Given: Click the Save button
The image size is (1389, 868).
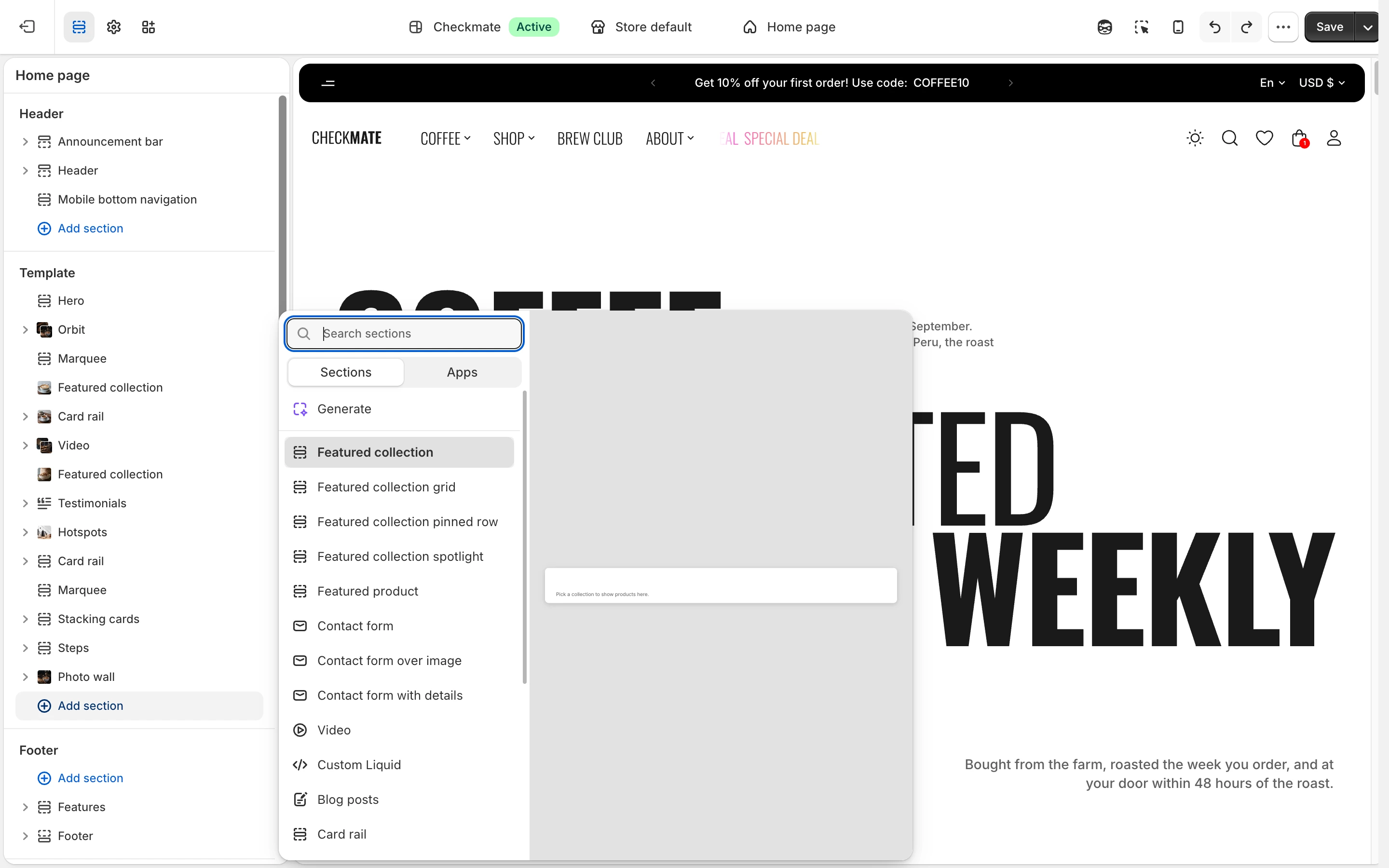Looking at the screenshot, I should [x=1329, y=27].
